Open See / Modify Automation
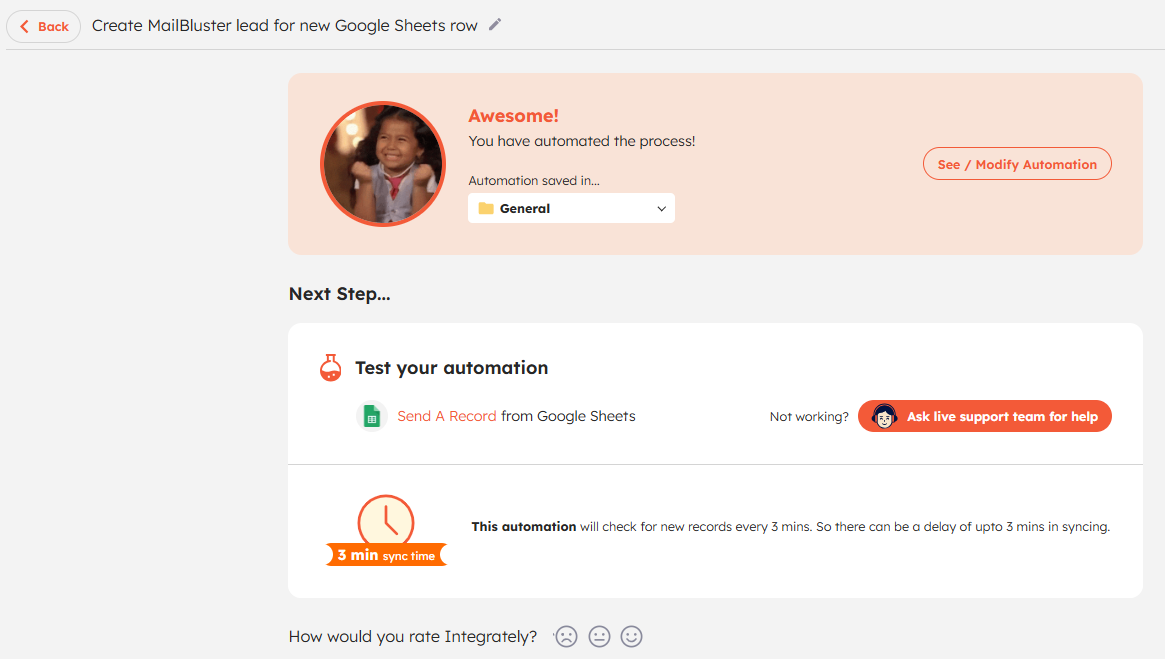 (x=1016, y=164)
